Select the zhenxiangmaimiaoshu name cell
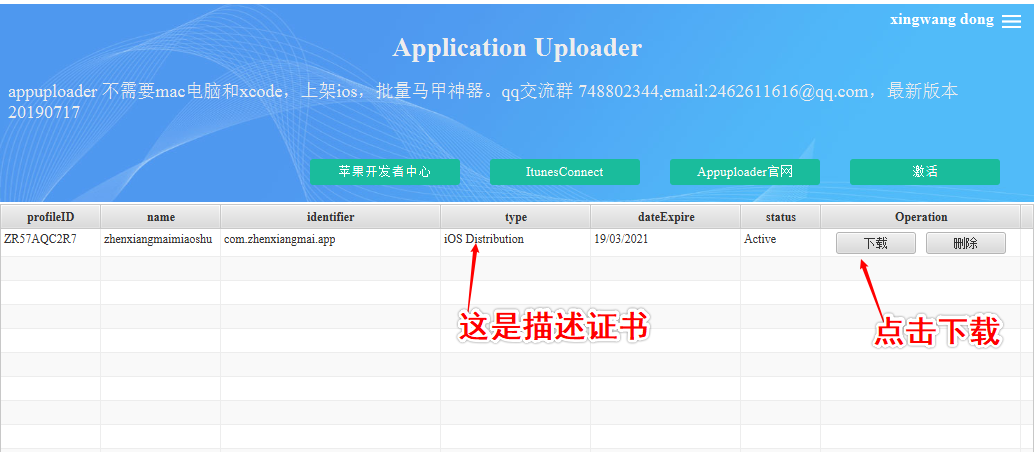 [161, 243]
